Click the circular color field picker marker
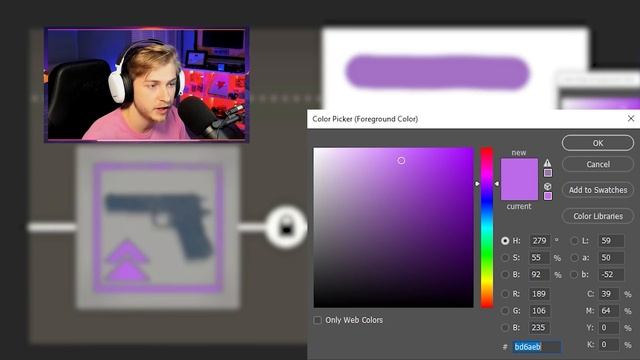 [x=401, y=161]
